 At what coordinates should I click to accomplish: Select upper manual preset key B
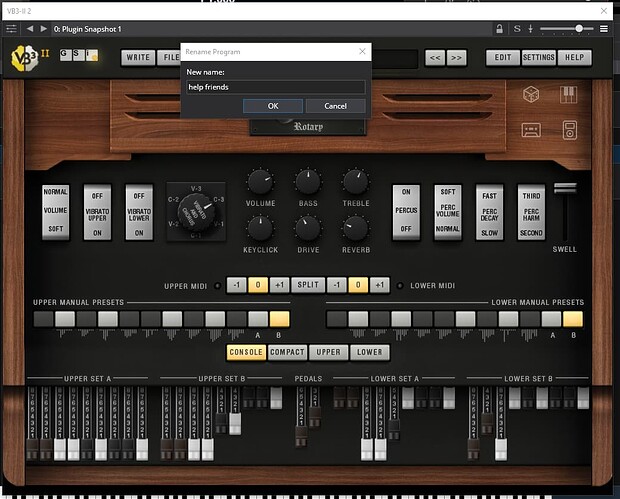point(279,319)
